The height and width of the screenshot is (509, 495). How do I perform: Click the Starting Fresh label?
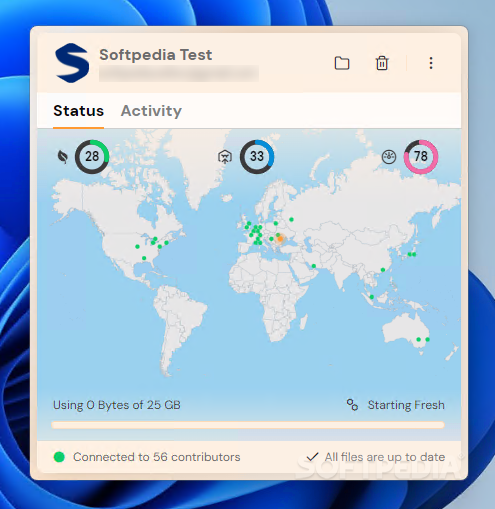406,405
